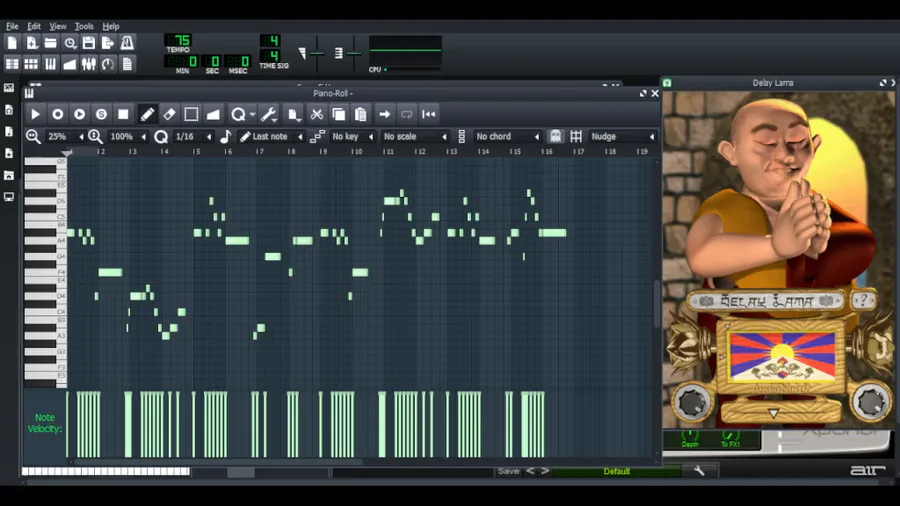Toggle auto-scrolling arrow in the Piano-Roll

tap(385, 114)
